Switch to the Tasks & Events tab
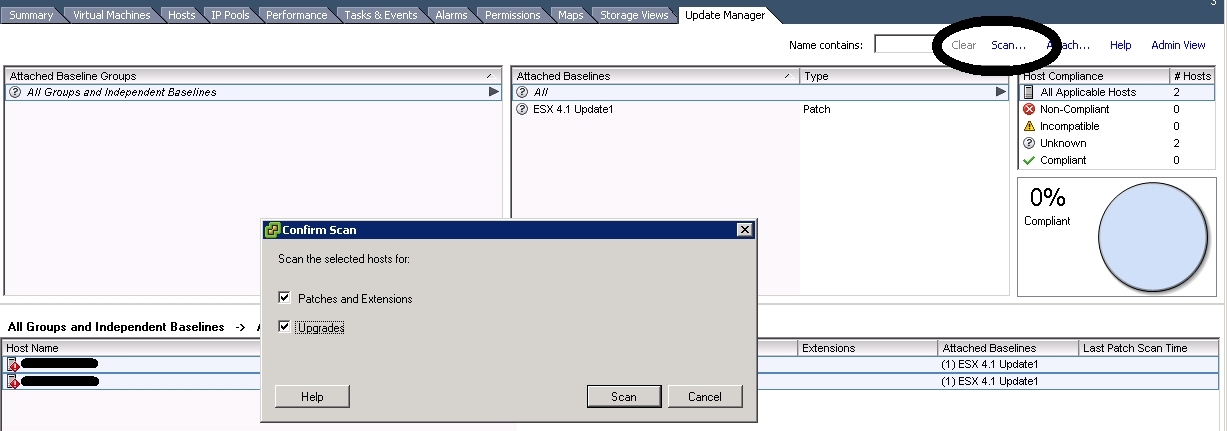 383,15
